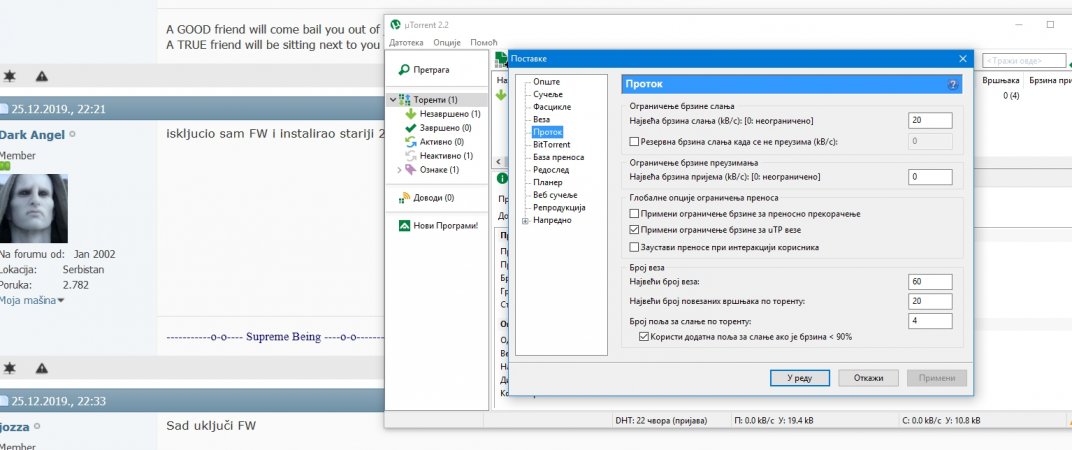Viewport: 1072px width, 450px height.
Task: Click the forum warning triangle icon above first post
Action: (x=42, y=76)
